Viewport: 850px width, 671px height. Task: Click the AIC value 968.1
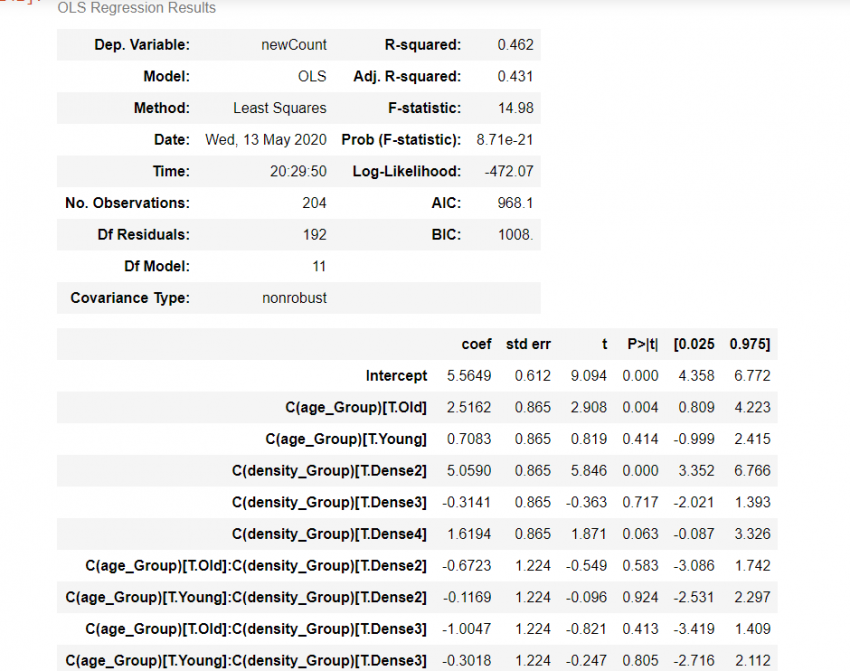515,203
